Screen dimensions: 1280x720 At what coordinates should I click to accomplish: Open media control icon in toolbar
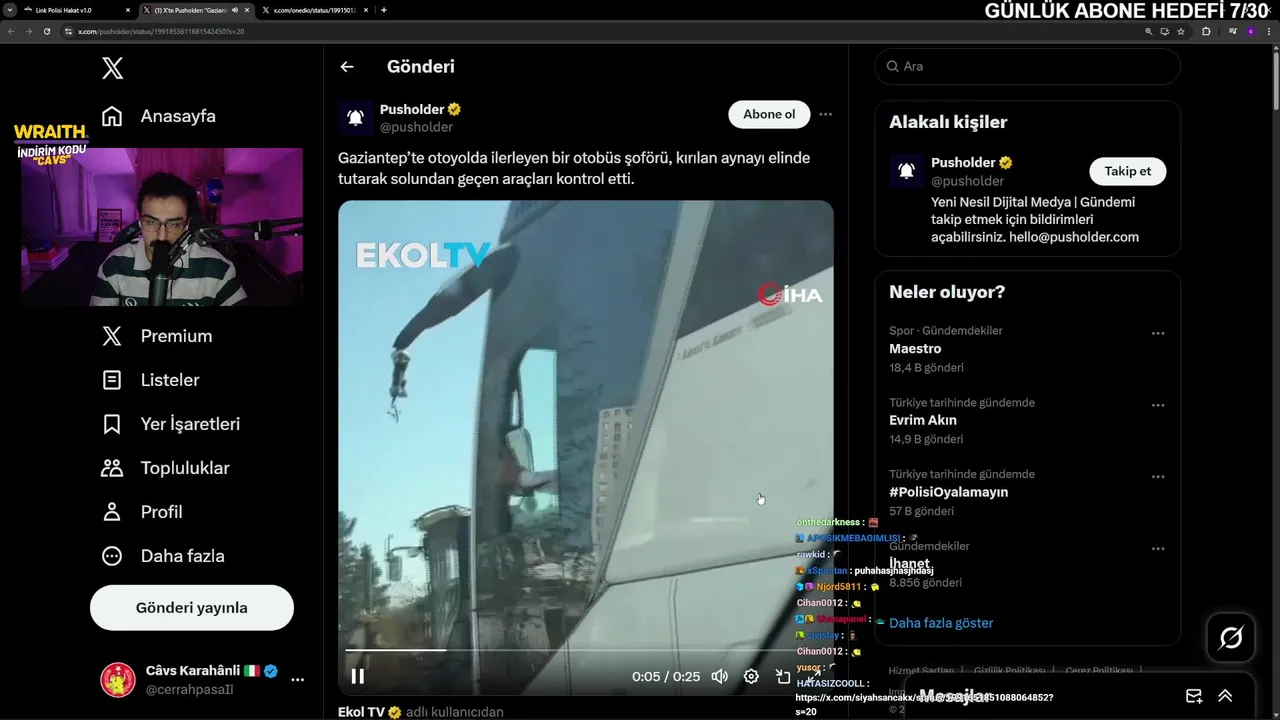[1233, 31]
